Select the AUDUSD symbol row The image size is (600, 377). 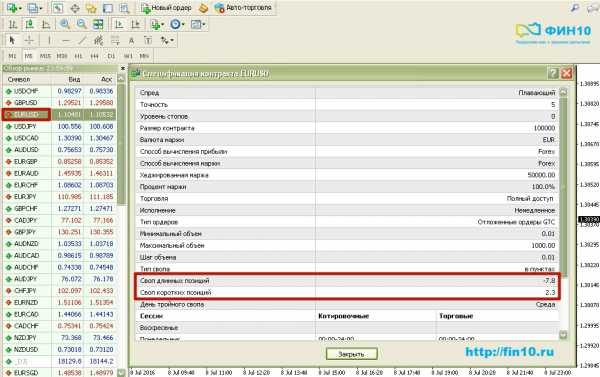click(x=59, y=150)
